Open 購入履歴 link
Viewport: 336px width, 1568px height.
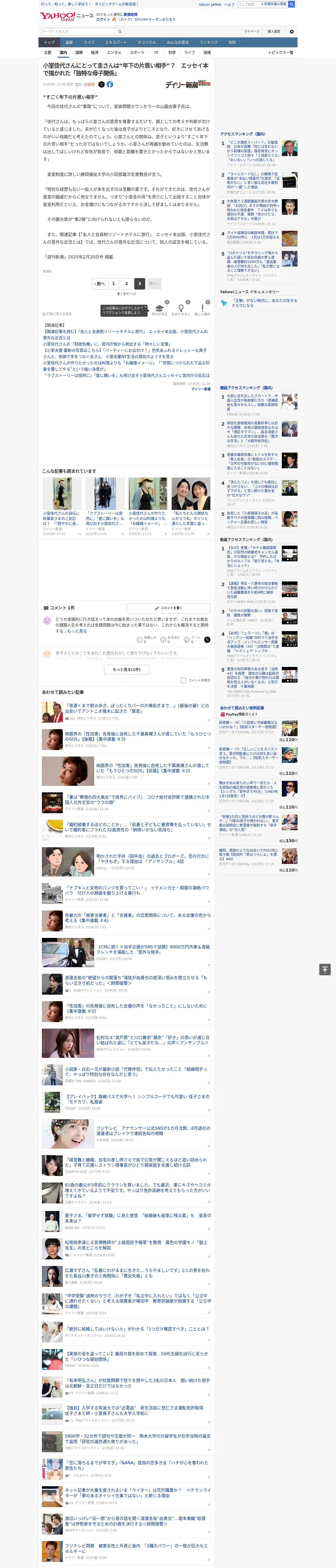[274, 32]
